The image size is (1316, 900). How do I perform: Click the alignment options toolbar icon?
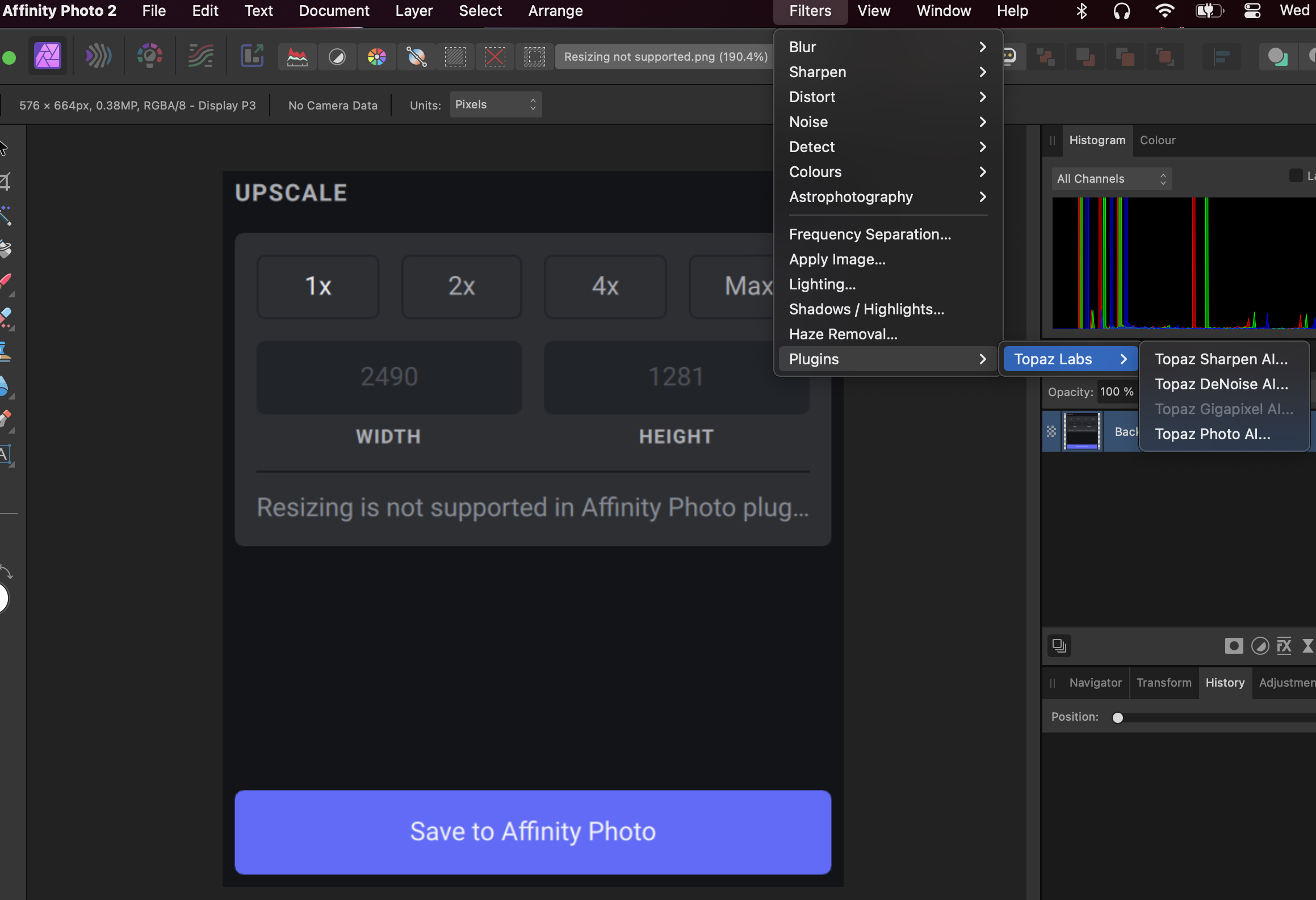(x=1222, y=57)
